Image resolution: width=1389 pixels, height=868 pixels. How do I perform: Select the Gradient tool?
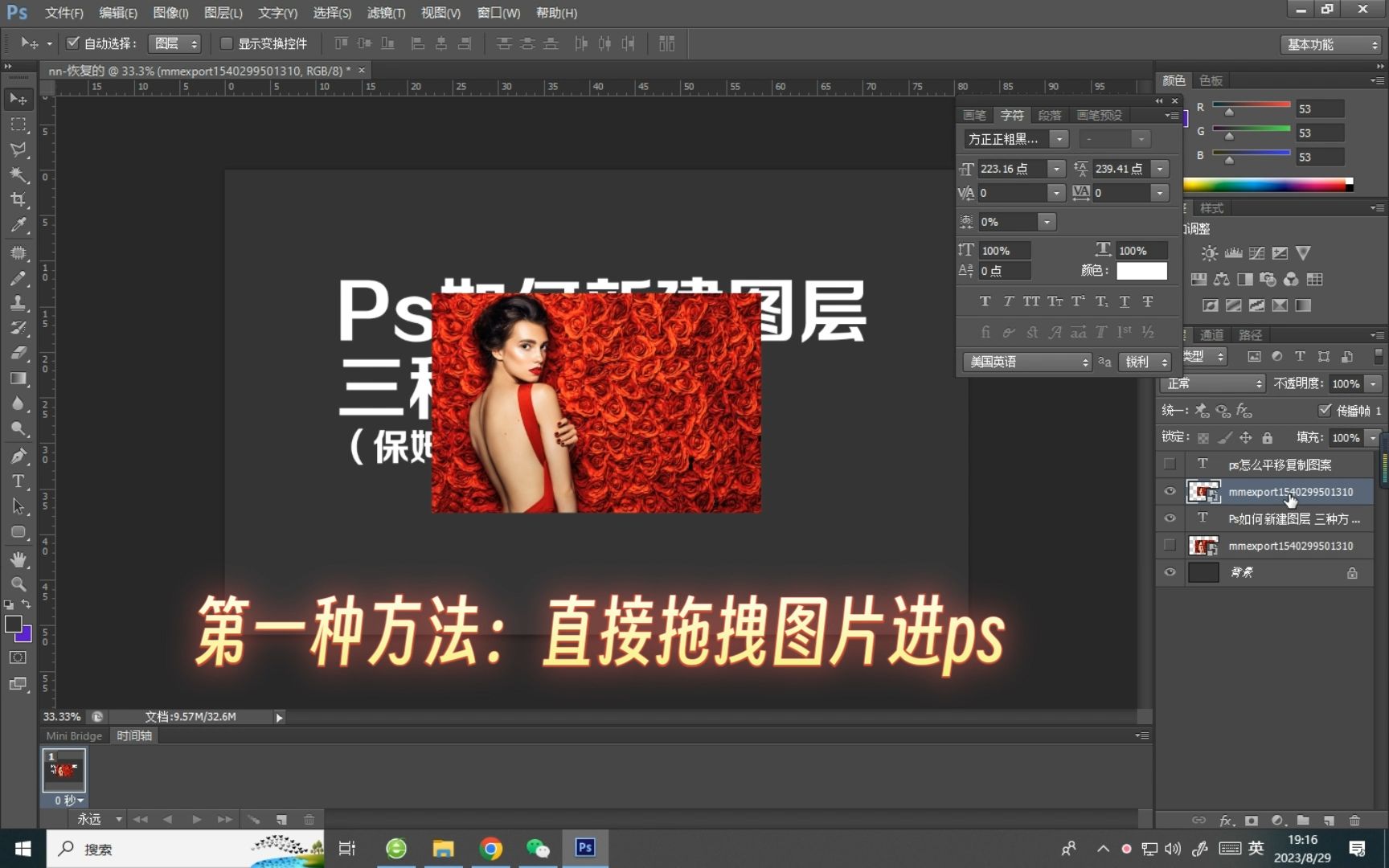coord(18,378)
